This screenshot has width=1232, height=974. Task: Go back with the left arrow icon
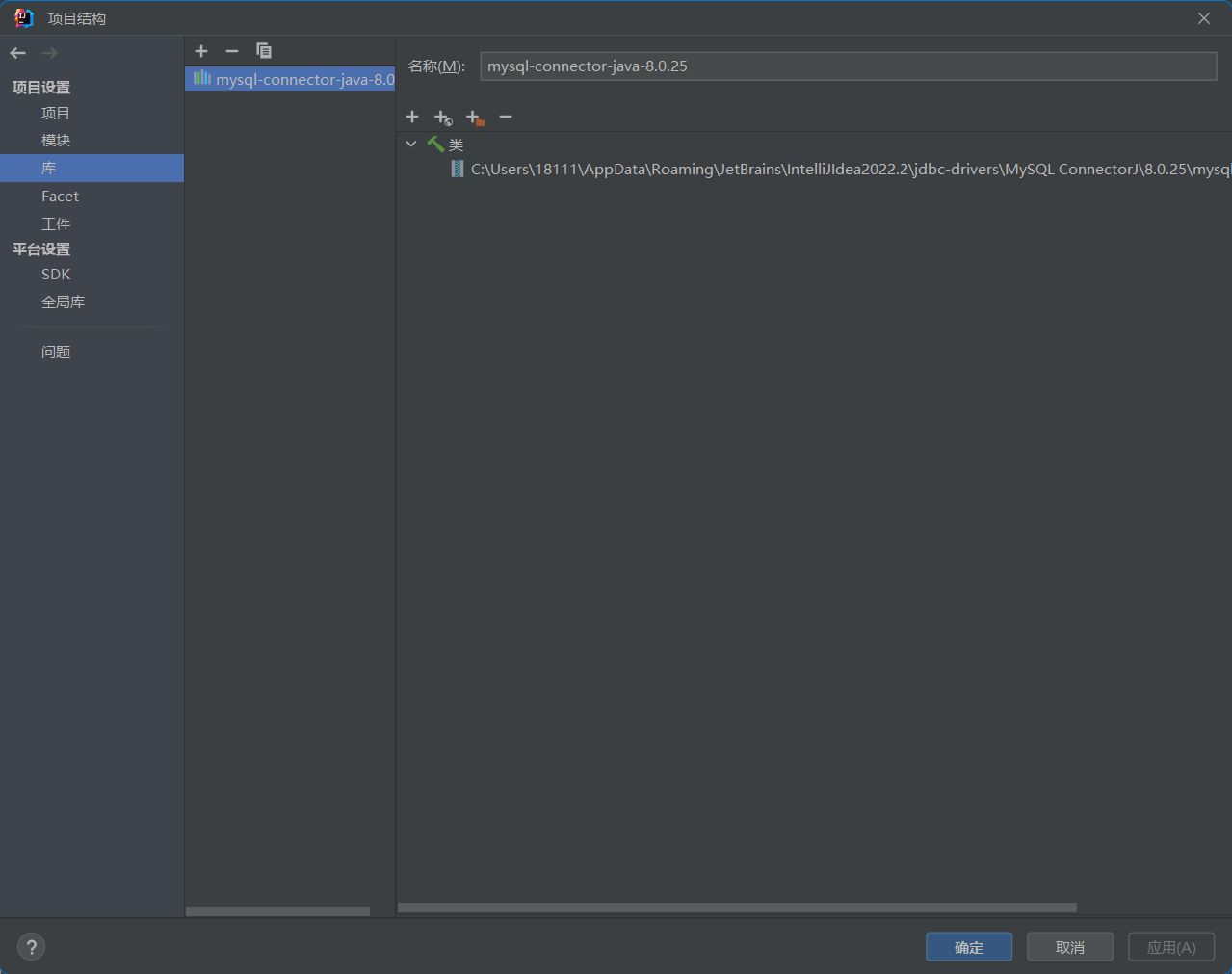tap(18, 53)
